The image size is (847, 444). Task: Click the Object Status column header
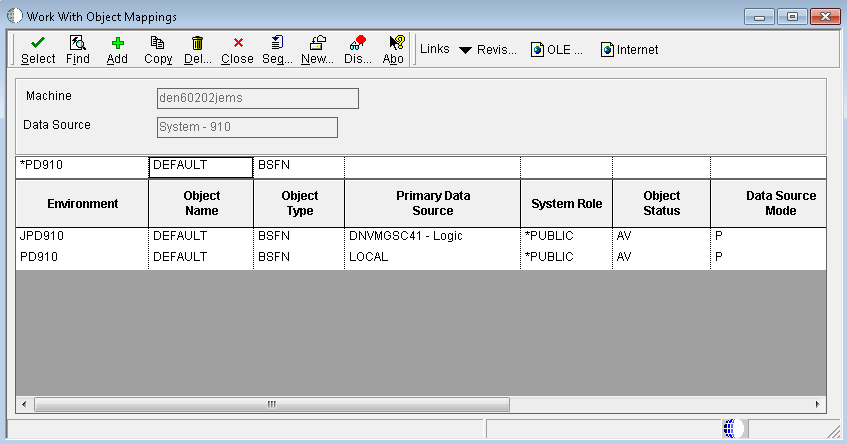(662, 204)
